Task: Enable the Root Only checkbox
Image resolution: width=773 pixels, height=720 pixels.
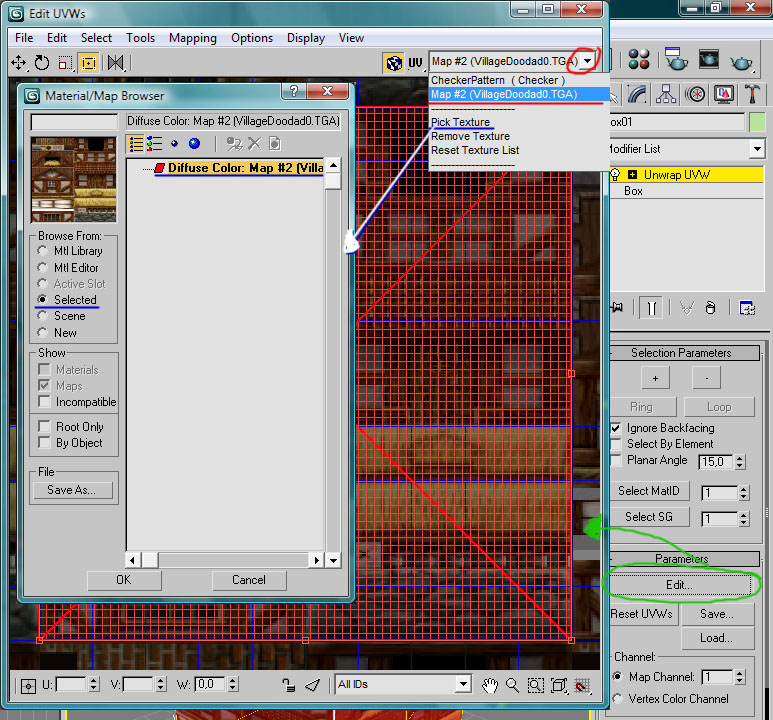Action: pos(44,426)
